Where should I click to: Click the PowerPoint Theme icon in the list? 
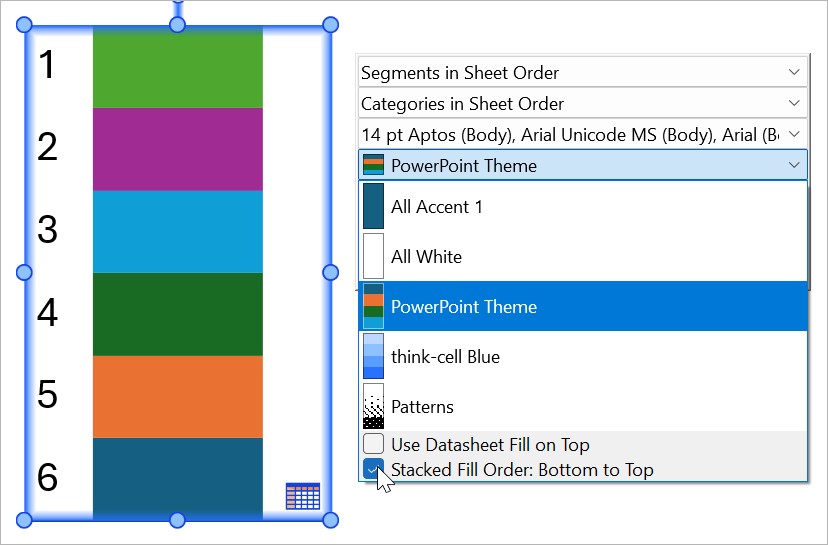pos(373,307)
